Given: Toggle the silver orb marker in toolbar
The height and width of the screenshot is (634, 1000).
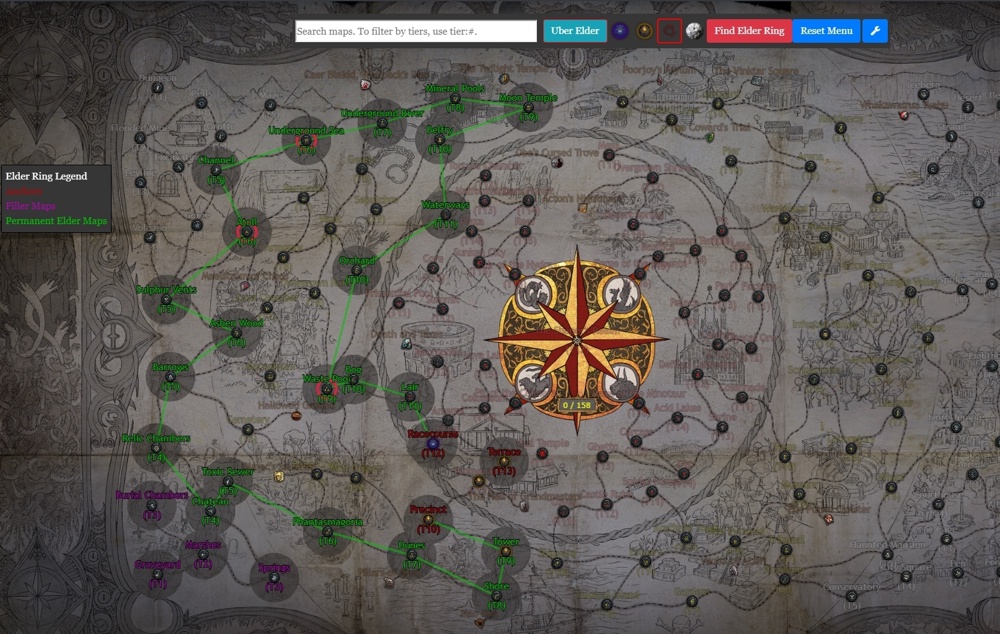Looking at the screenshot, I should (694, 31).
